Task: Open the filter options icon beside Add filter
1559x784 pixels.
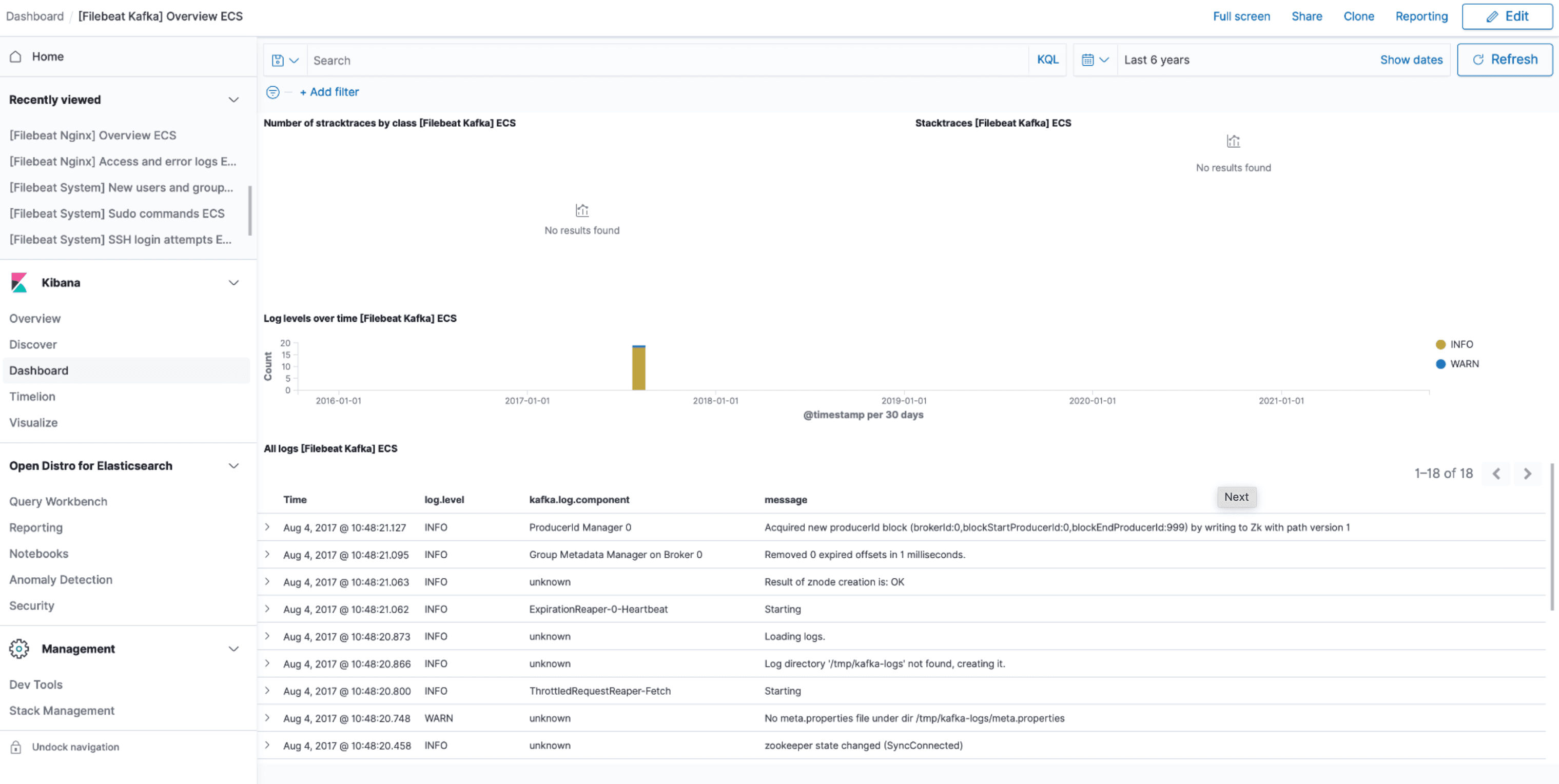Action: [x=272, y=92]
